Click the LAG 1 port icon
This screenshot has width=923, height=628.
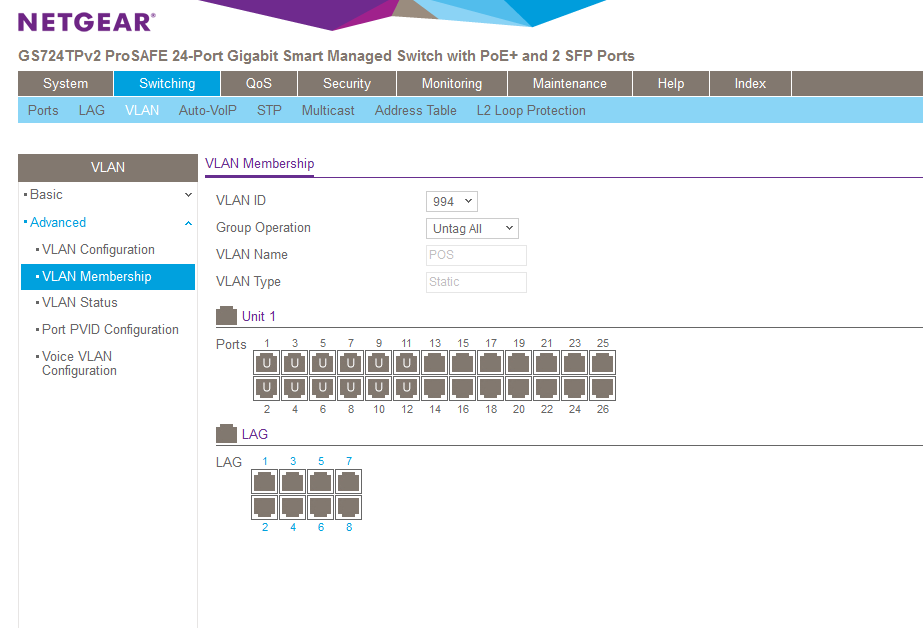pos(265,481)
